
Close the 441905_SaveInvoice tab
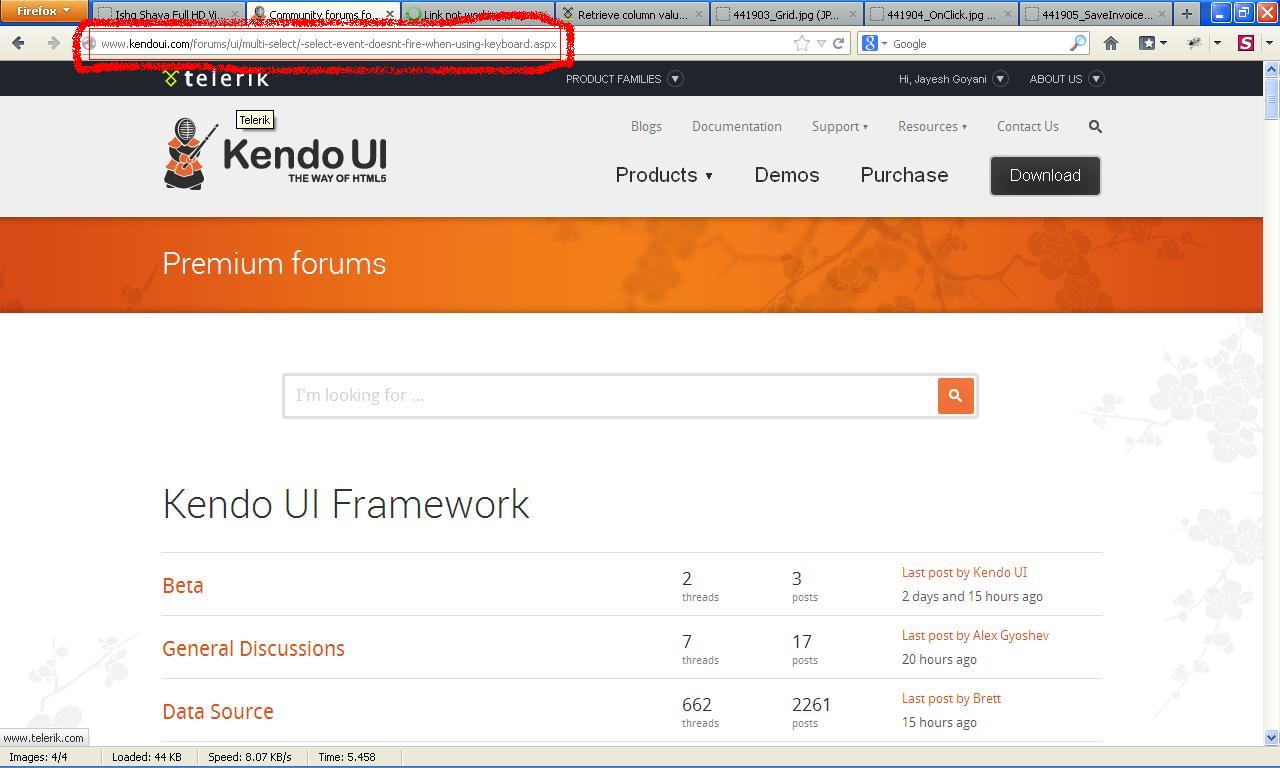[1162, 15]
